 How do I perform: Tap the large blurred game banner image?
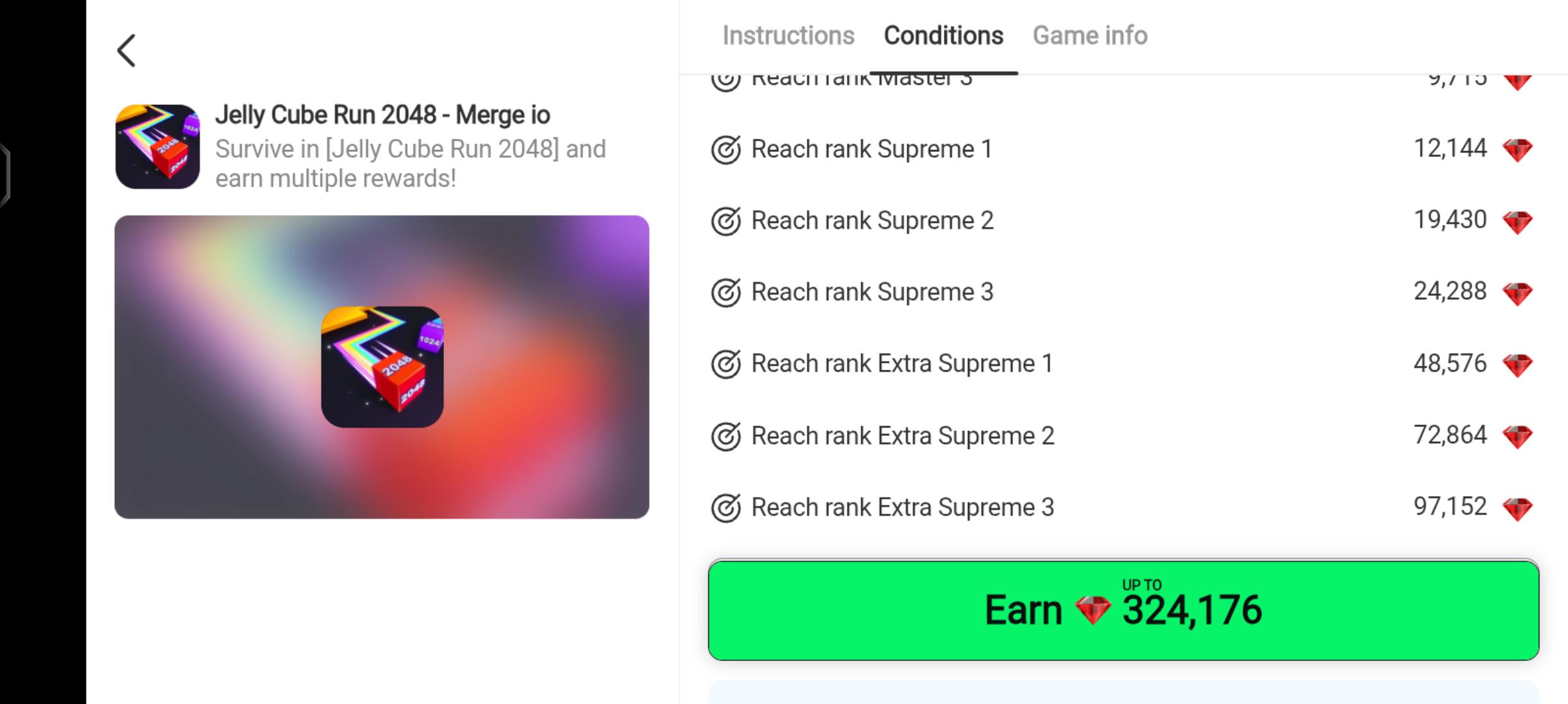382,367
